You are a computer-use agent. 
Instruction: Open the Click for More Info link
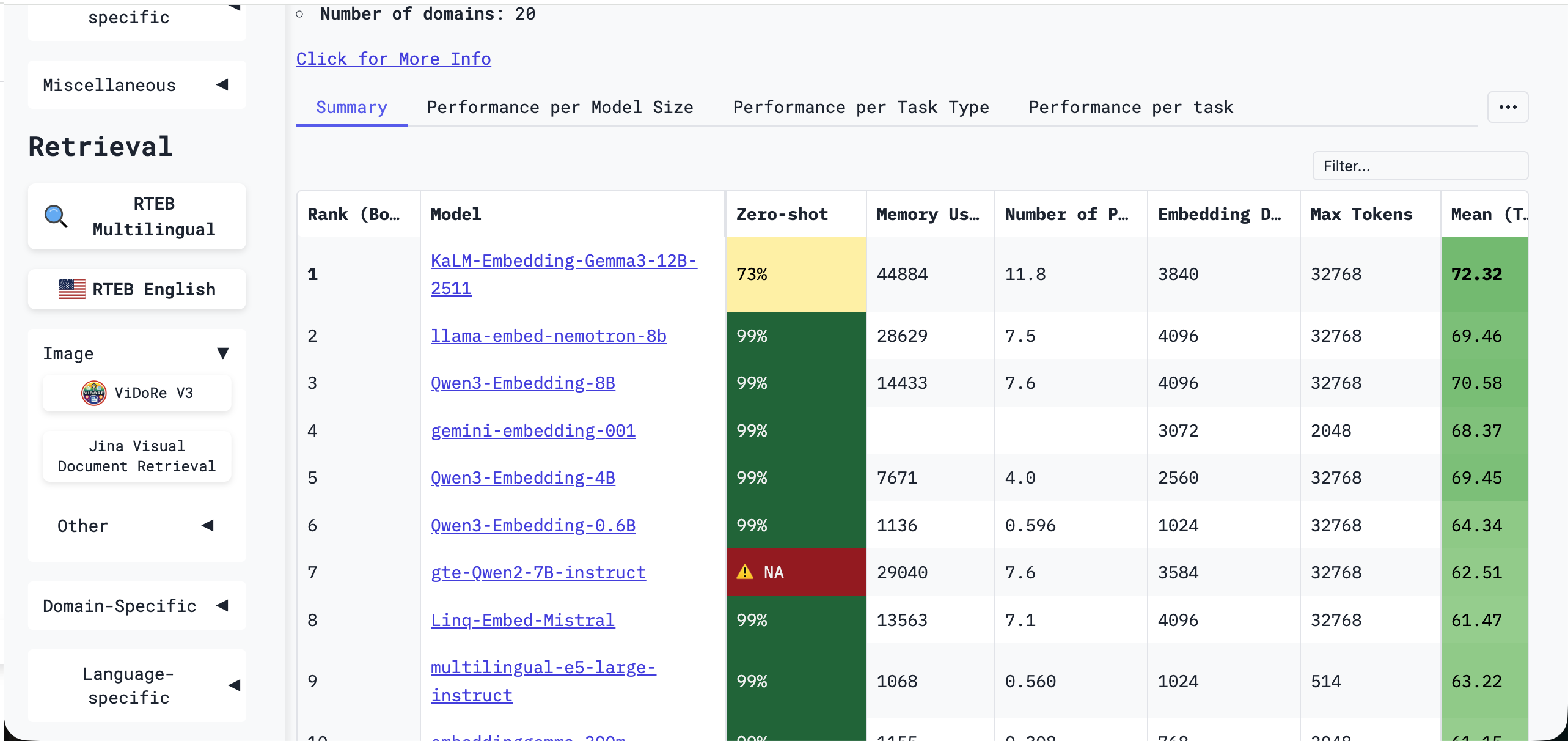tap(394, 59)
